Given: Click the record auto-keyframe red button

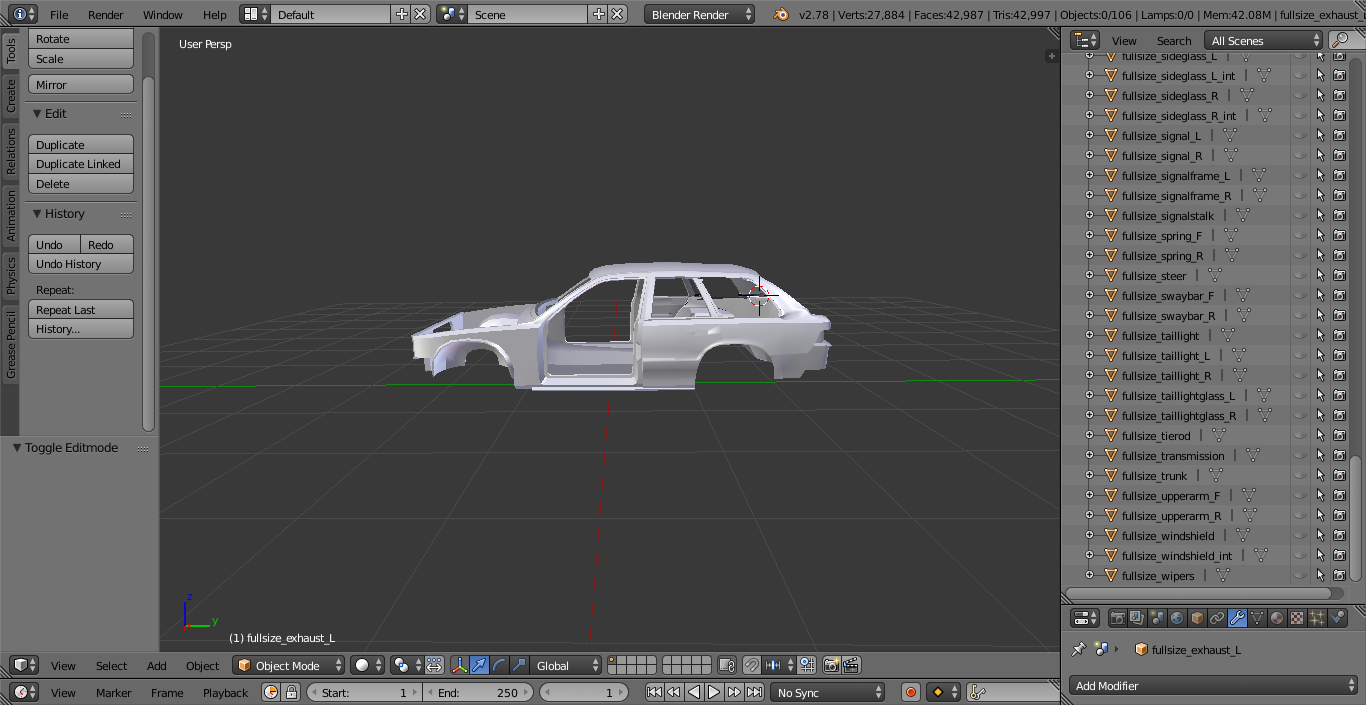Looking at the screenshot, I should tap(911, 692).
